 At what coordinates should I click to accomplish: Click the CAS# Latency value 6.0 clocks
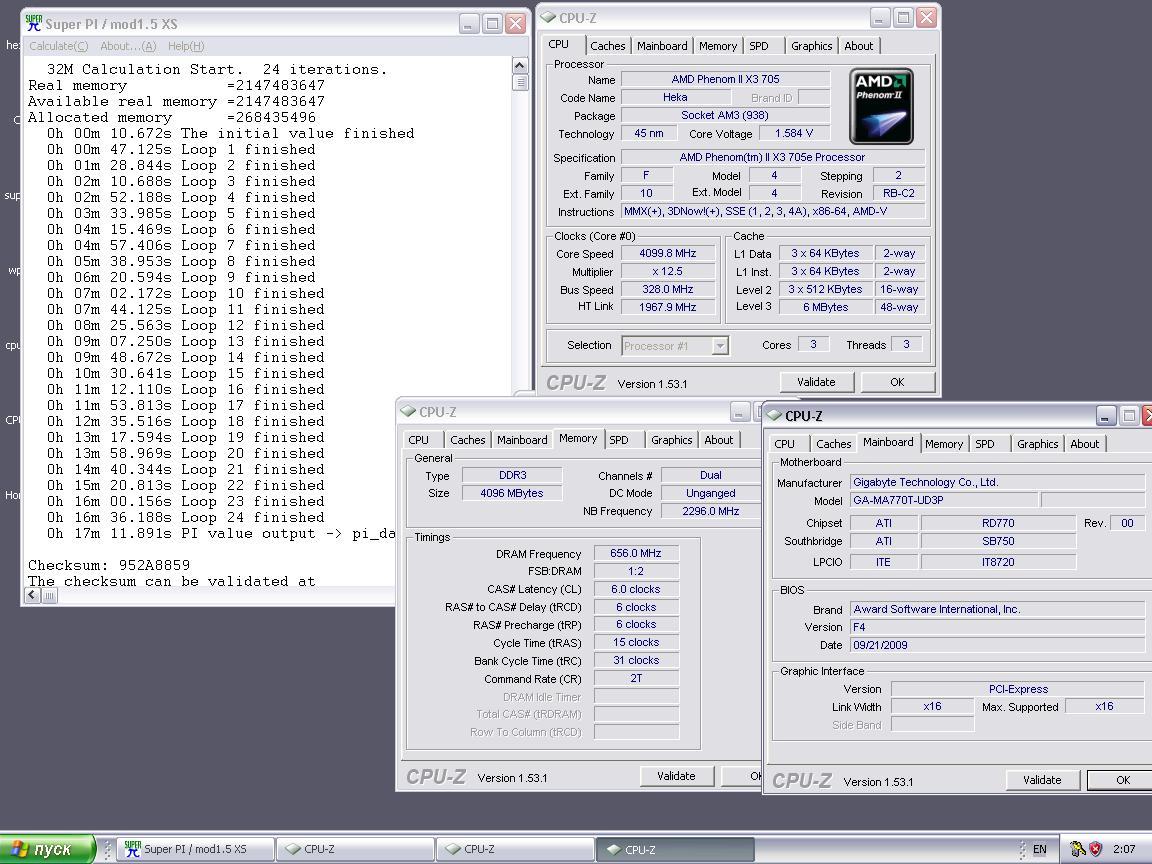click(636, 589)
